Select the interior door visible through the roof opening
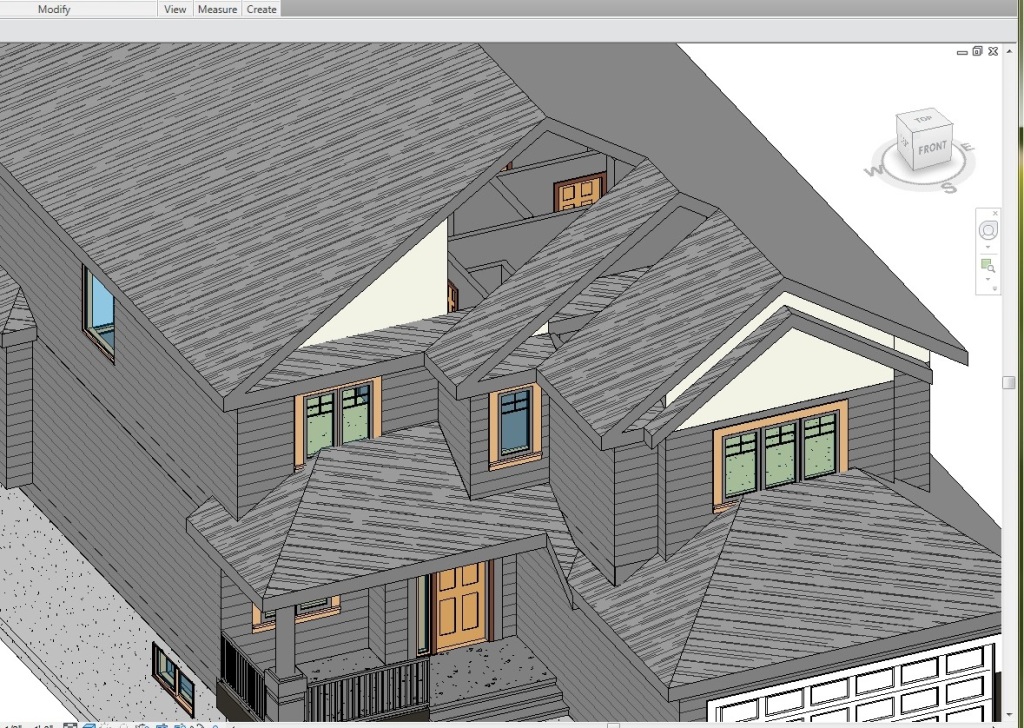 (x=580, y=191)
